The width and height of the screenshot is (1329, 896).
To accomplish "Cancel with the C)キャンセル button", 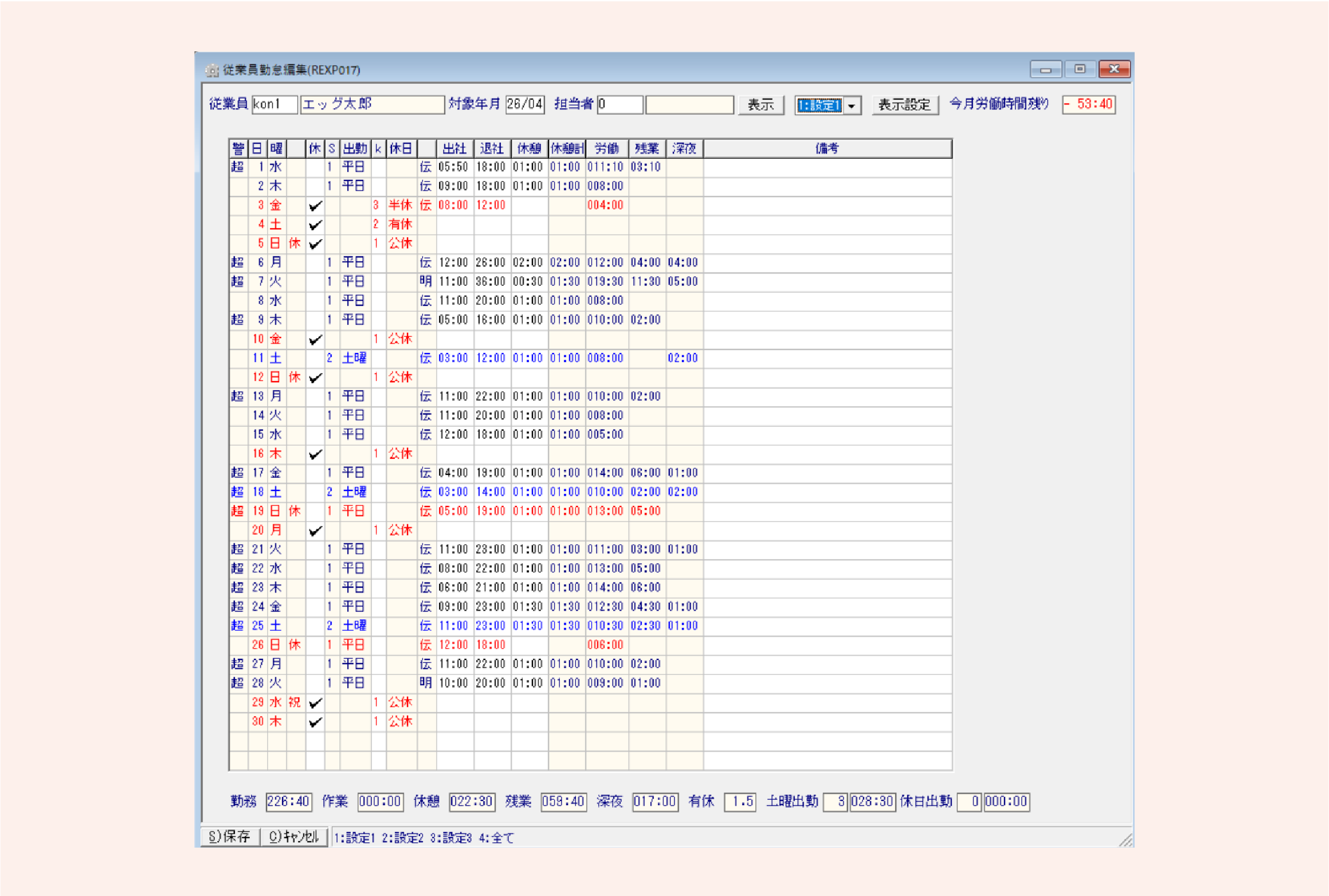I will pyautogui.click(x=294, y=836).
